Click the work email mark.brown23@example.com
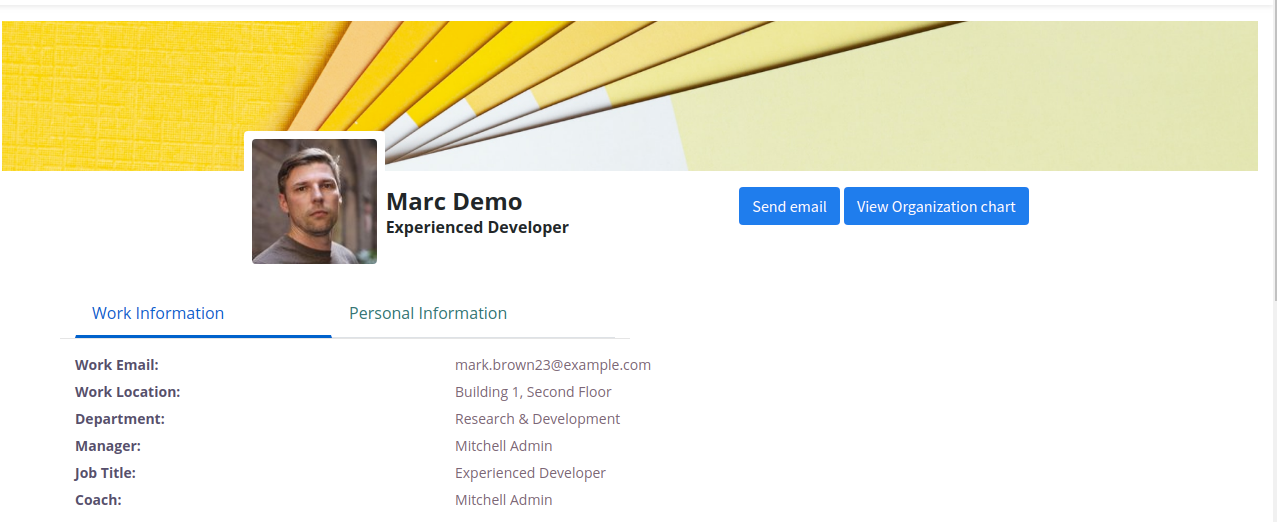Screen dimensions: 1287x522 point(552,365)
